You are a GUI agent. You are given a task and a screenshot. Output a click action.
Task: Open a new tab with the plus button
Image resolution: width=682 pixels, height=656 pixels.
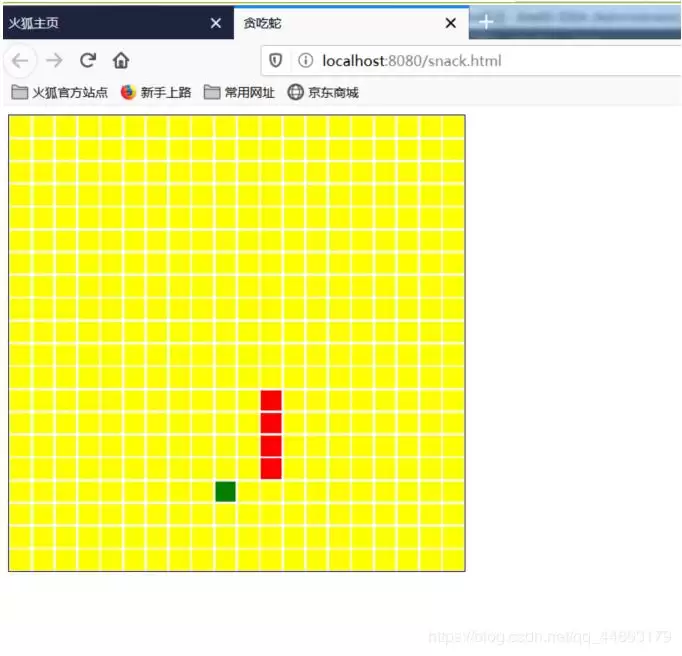[x=486, y=21]
